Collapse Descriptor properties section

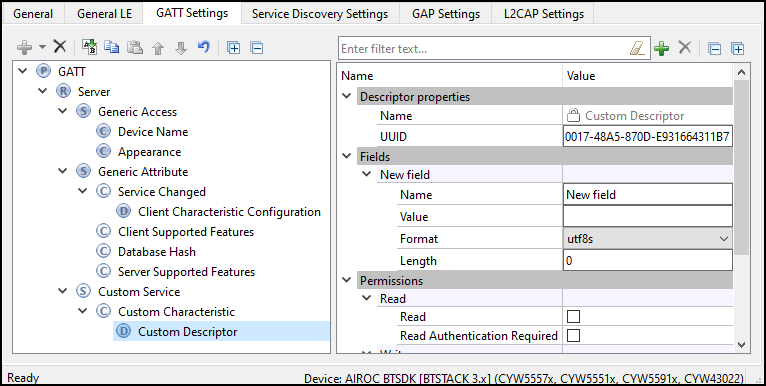347,96
